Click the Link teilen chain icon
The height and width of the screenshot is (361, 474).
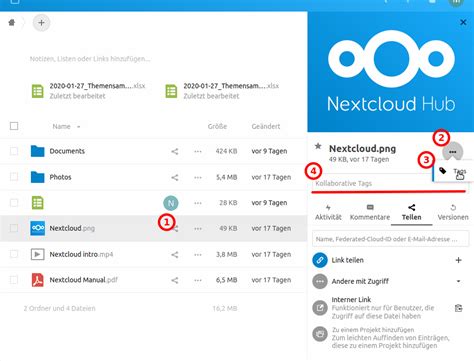point(320,260)
